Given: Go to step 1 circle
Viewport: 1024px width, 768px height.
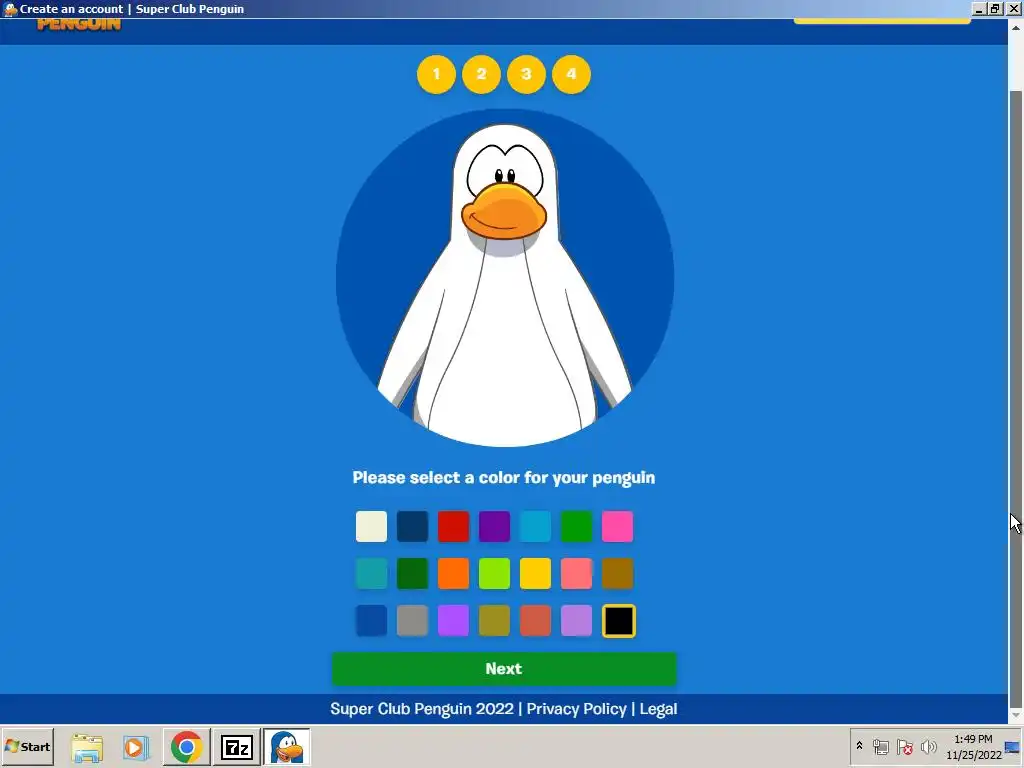Looking at the screenshot, I should (x=436, y=74).
